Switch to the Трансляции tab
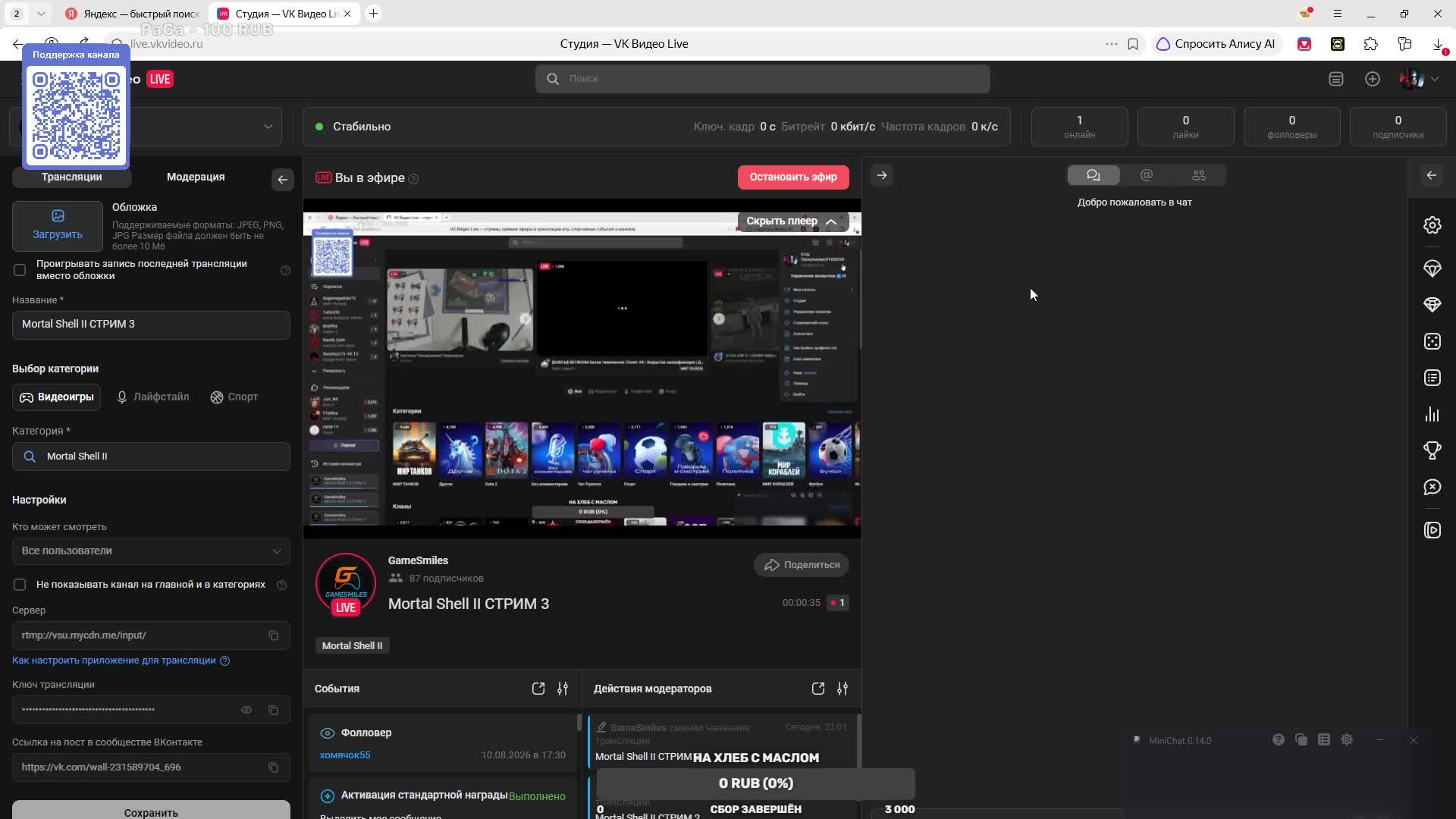 [72, 177]
